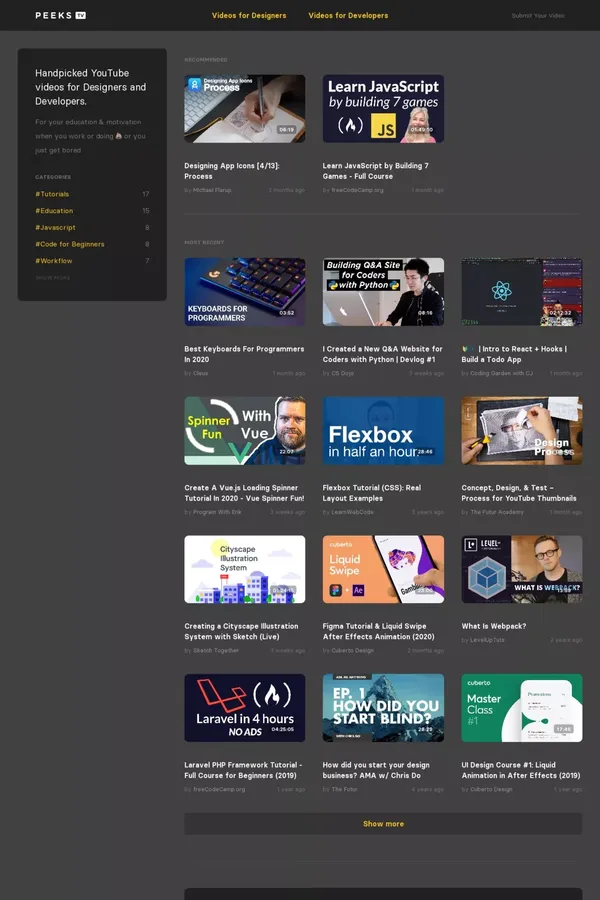
Task: Open What is Webpack thumbnail
Action: click(522, 569)
